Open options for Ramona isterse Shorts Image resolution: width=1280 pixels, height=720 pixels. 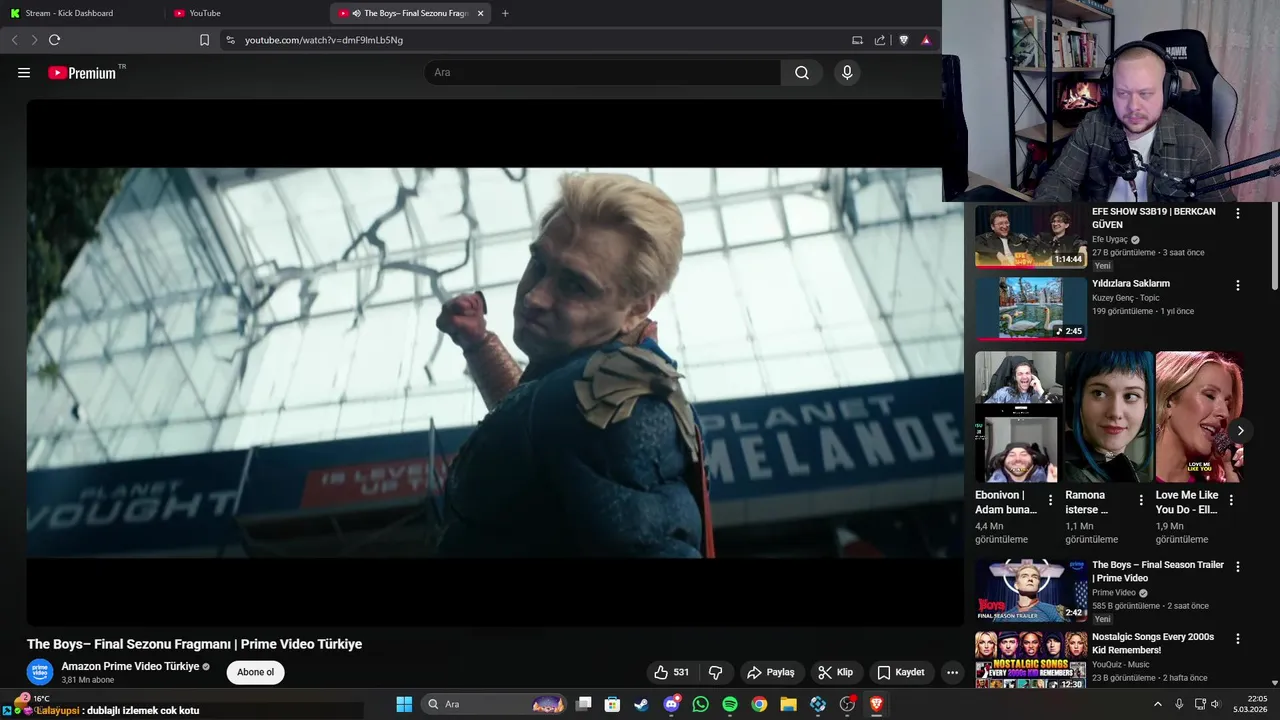[x=1141, y=500]
